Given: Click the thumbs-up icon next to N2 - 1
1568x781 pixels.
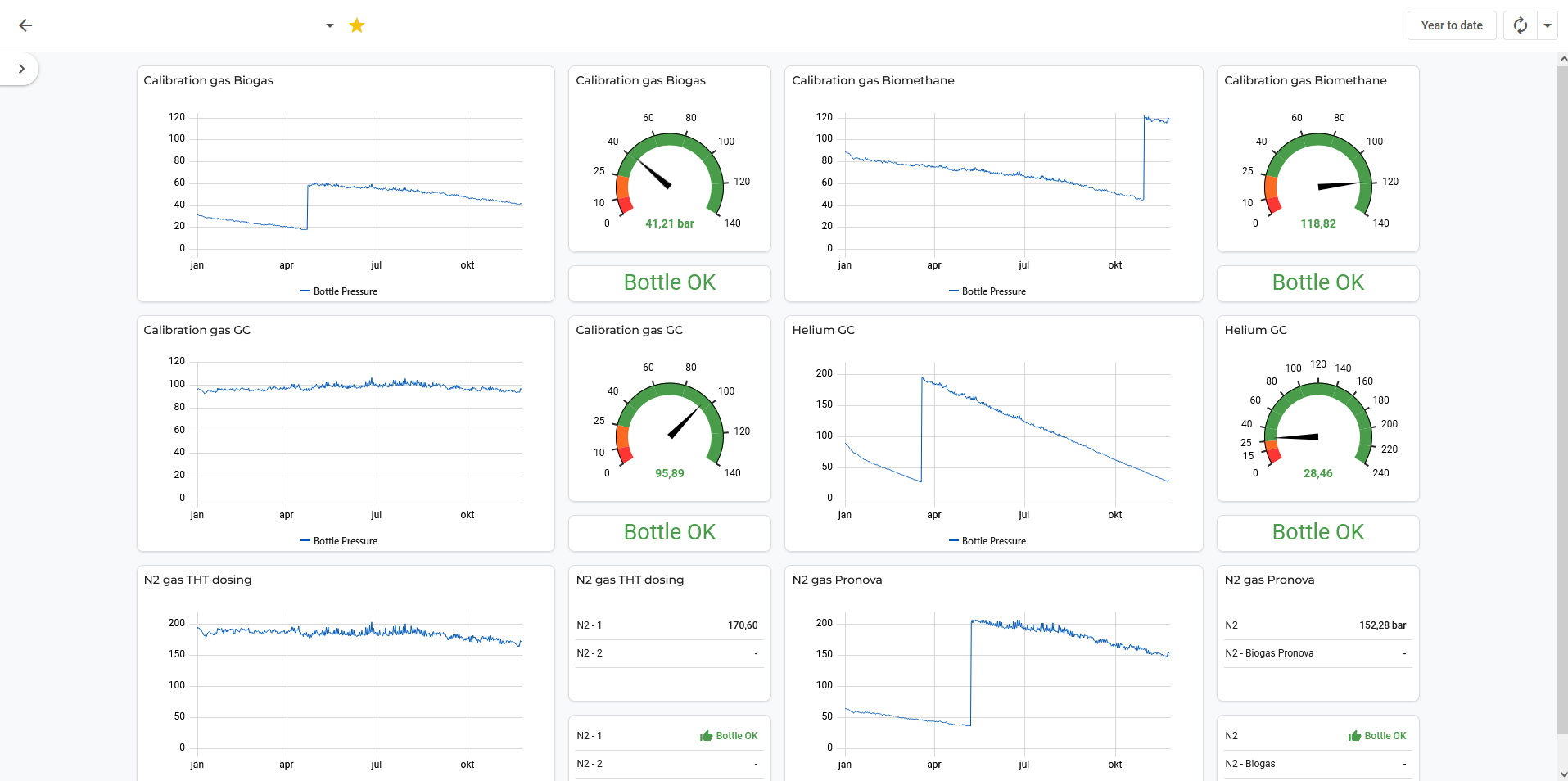Looking at the screenshot, I should click(706, 736).
